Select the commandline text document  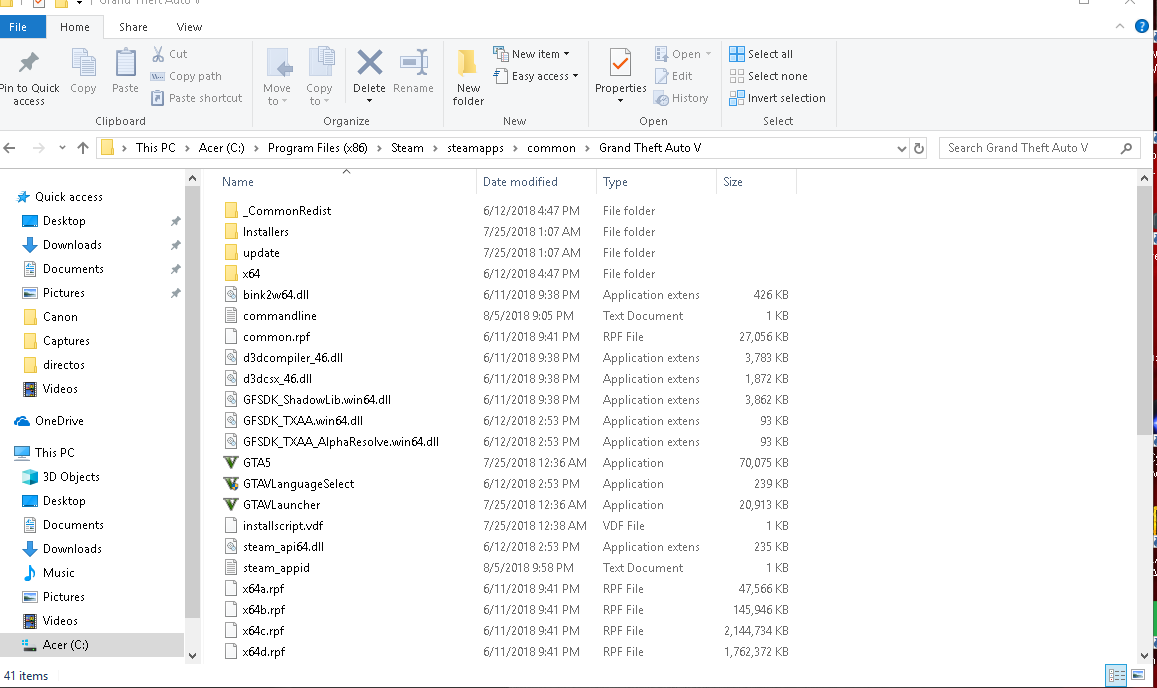[279, 316]
